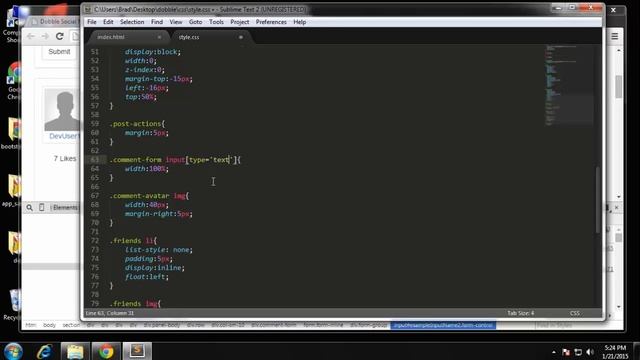Open the Chrome hamburger menu

click(x=615, y=36)
